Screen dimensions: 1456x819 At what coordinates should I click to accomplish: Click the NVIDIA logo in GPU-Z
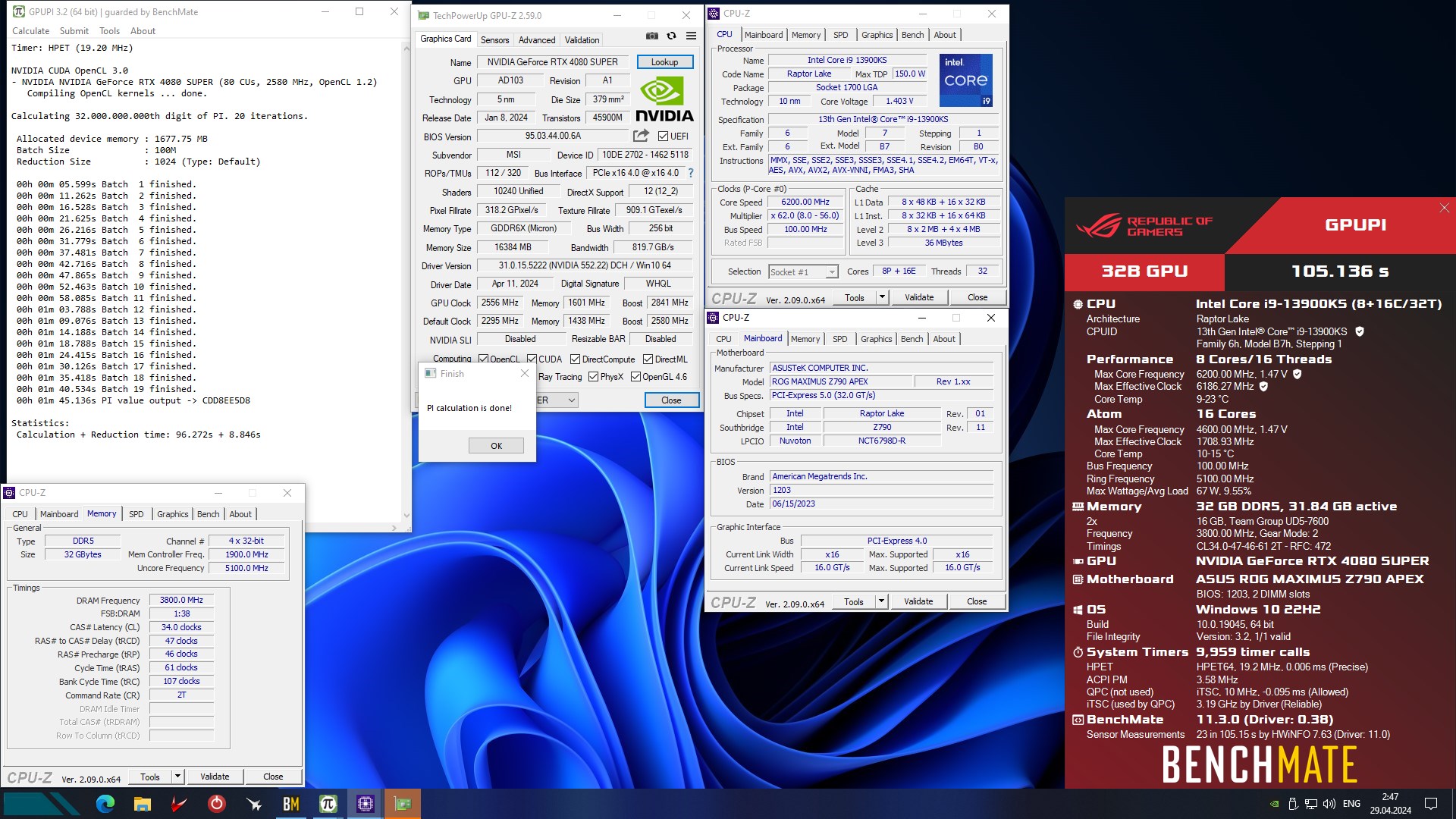664,100
